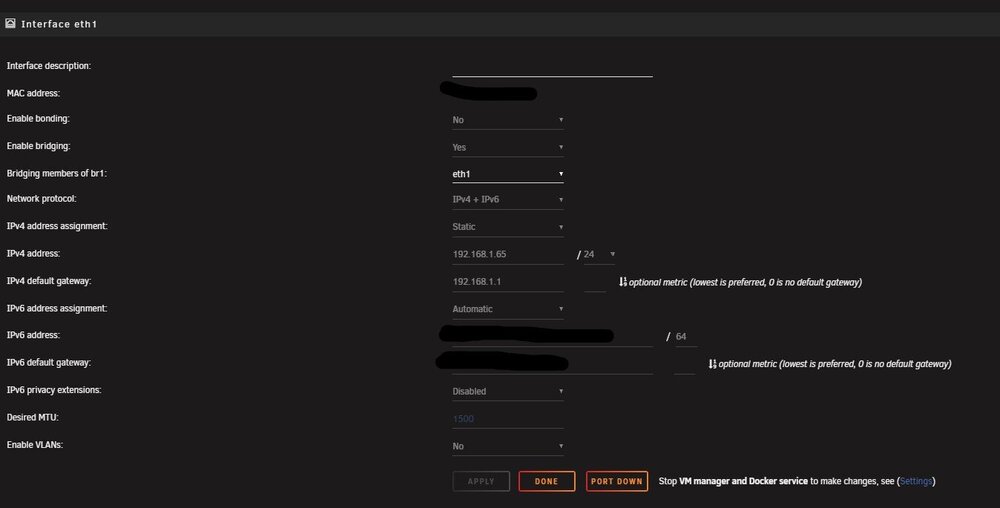Click the Interface description input field
Image resolution: width=1000 pixels, height=508 pixels.
[x=552, y=67]
